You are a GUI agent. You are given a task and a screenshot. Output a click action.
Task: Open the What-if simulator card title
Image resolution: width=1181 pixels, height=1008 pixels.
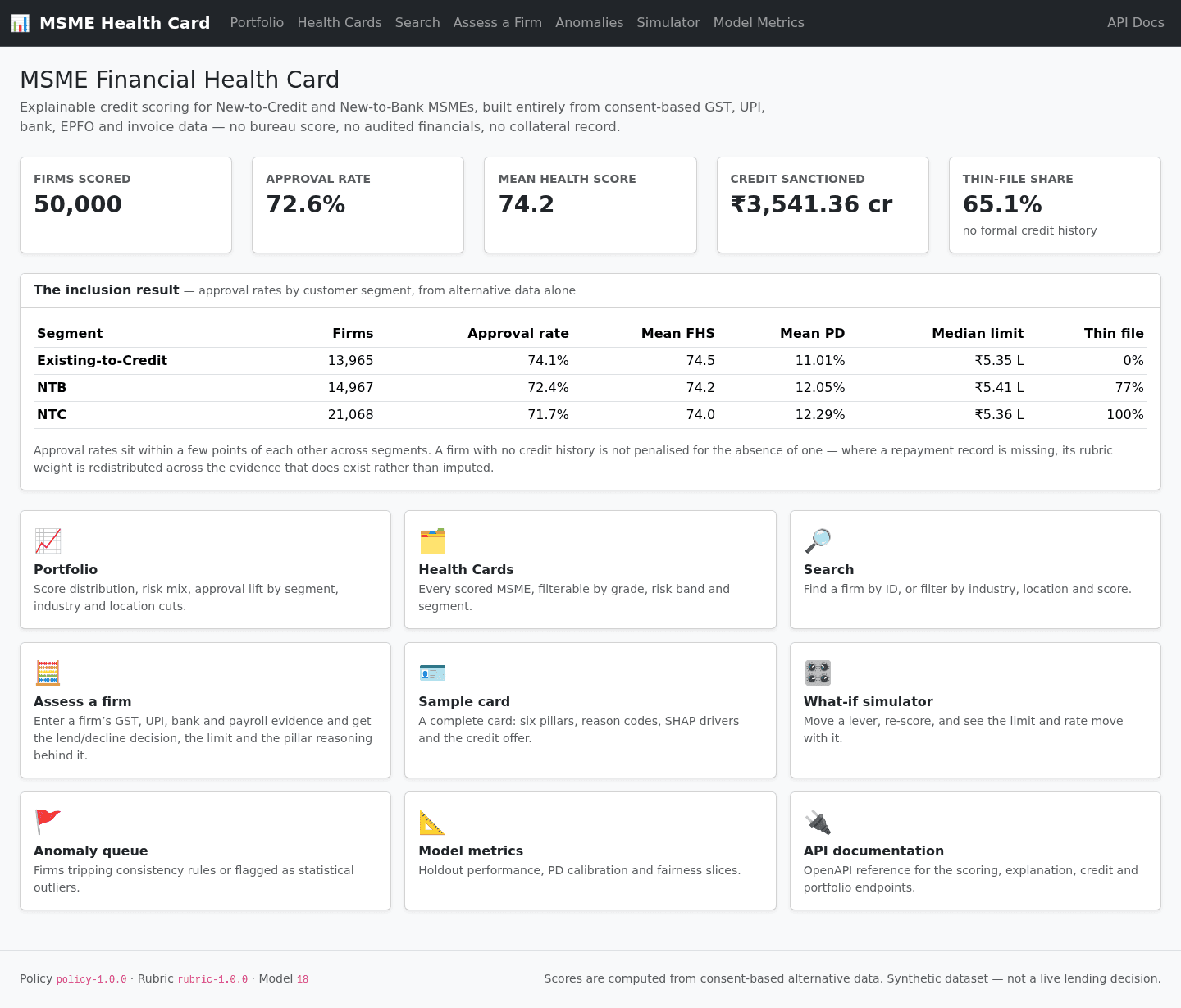click(x=868, y=701)
